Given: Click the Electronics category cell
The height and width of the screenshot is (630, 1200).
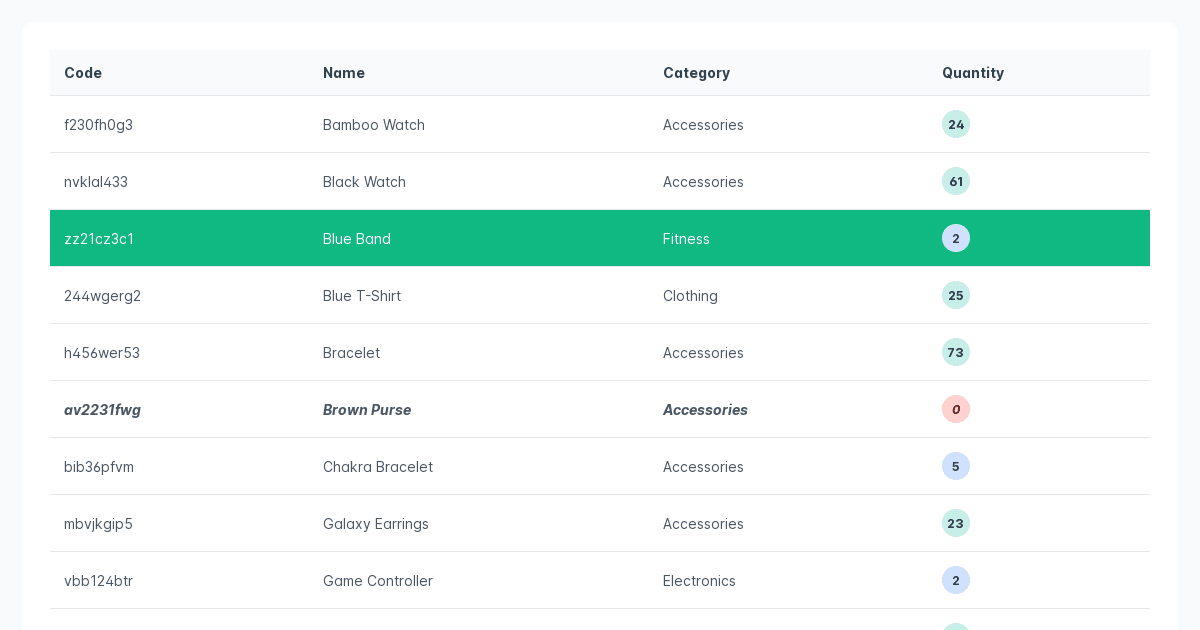Looking at the screenshot, I should coord(699,581).
